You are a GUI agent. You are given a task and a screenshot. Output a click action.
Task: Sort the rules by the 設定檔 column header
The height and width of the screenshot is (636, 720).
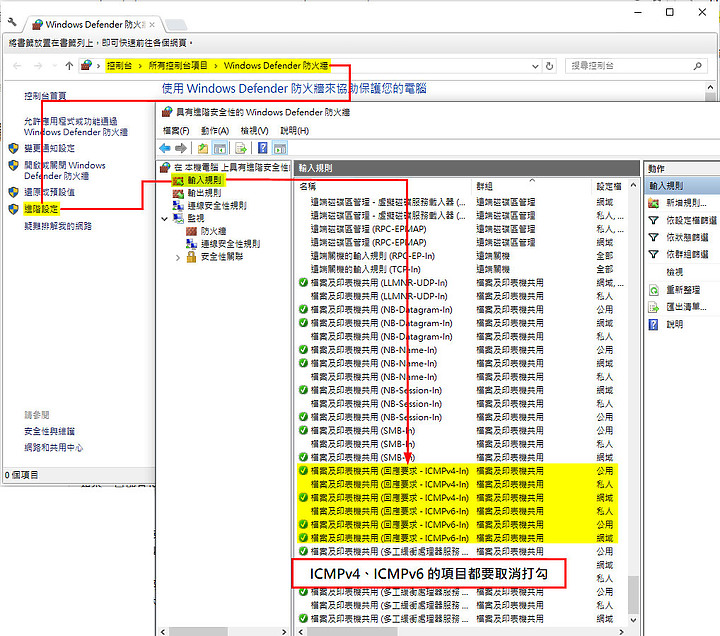609,186
